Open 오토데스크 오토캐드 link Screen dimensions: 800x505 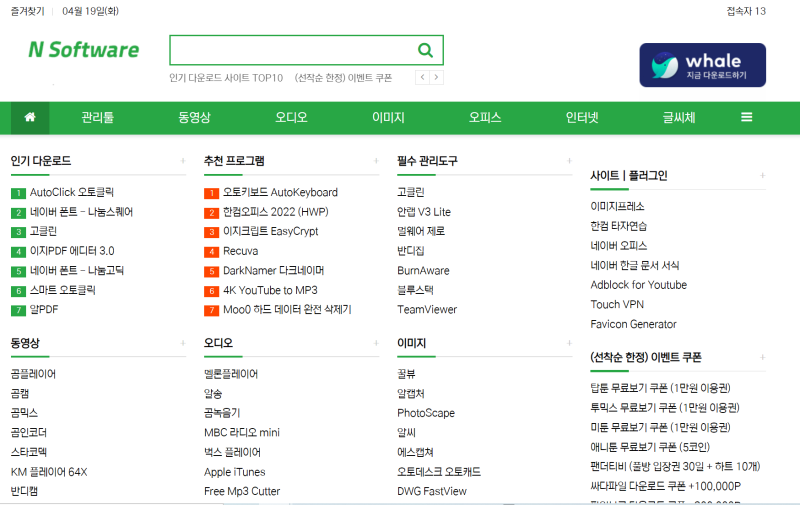click(x=439, y=472)
